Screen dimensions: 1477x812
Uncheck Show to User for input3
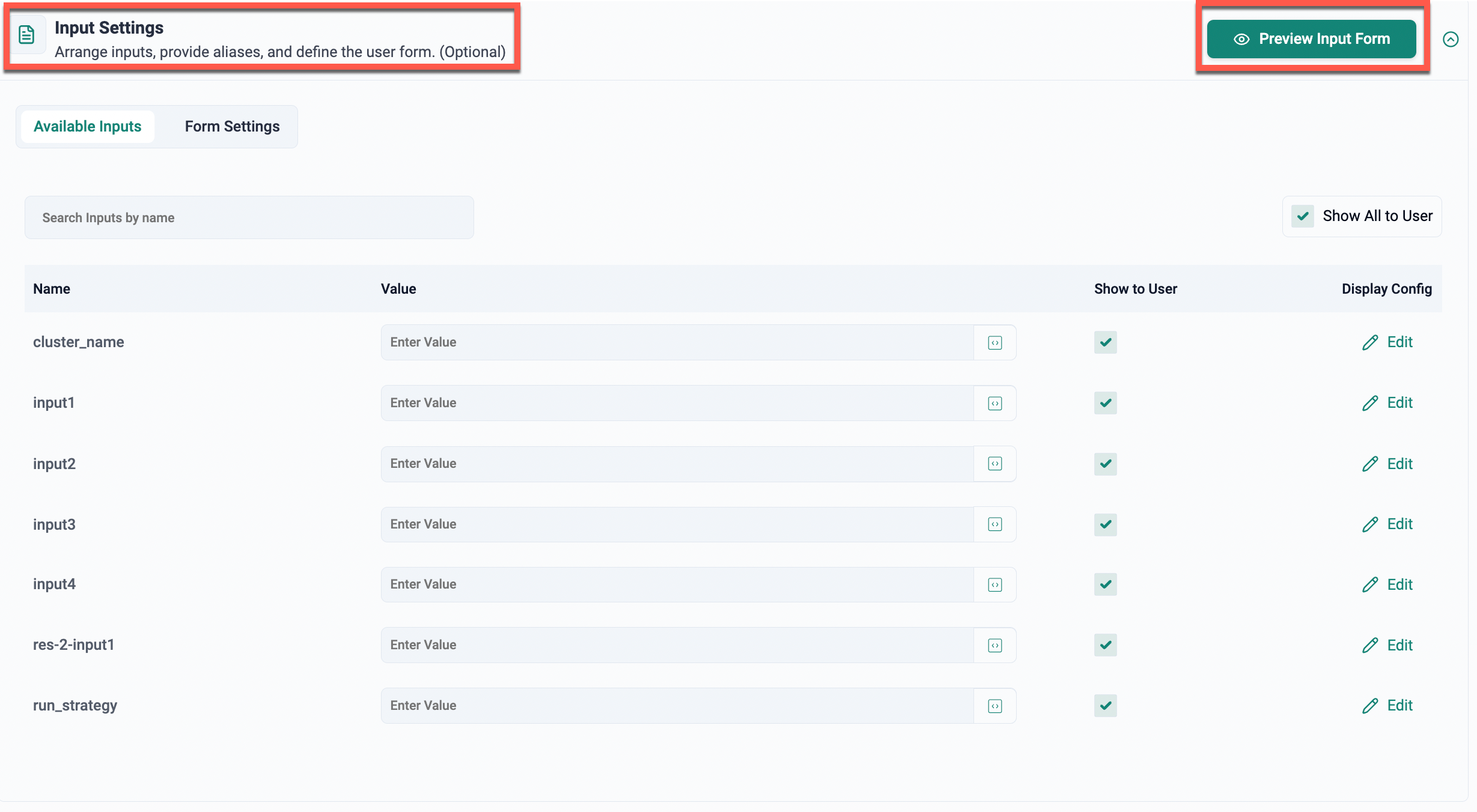click(x=1105, y=524)
